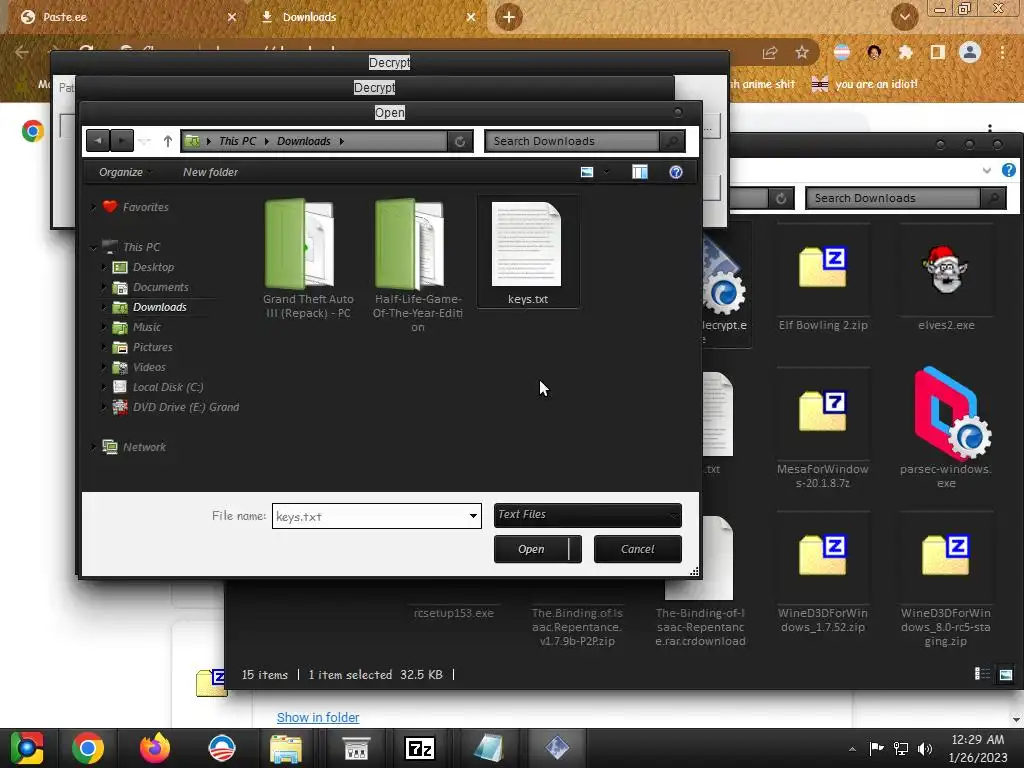Refresh the Downloads location in Open dialog
Viewport: 1024px width, 768px height.
(460, 141)
